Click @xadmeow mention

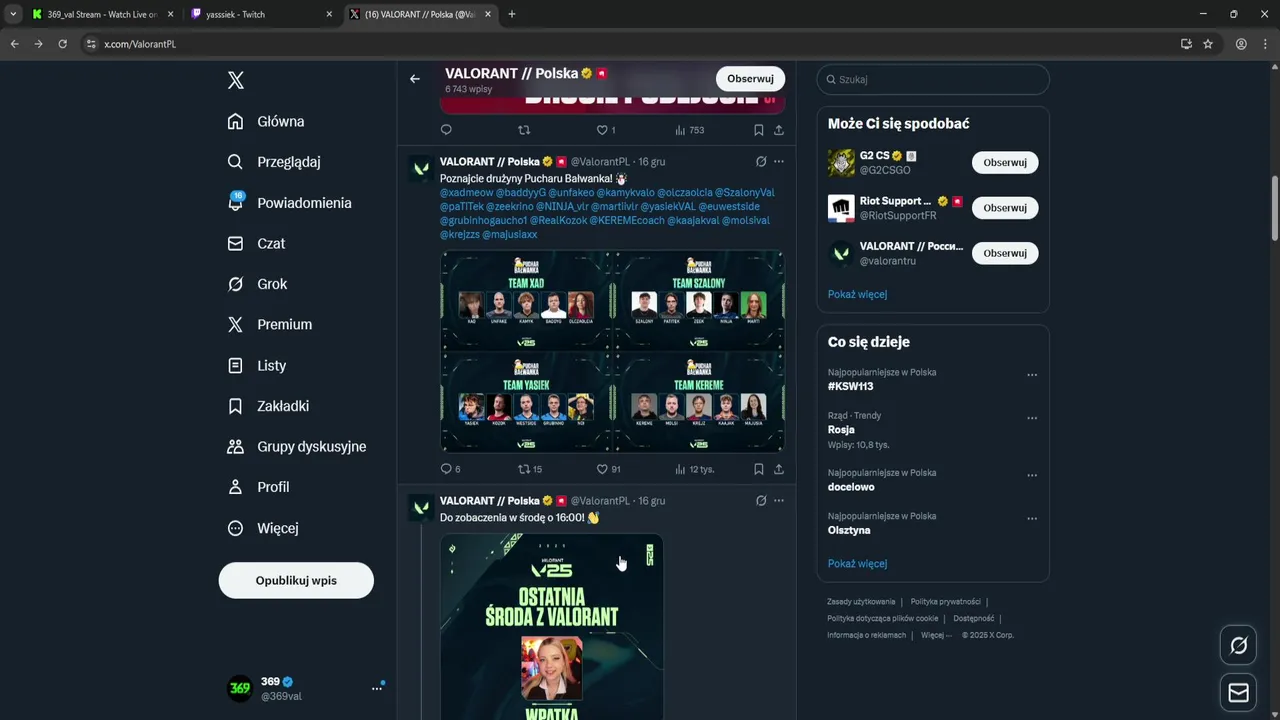pyautogui.click(x=466, y=192)
